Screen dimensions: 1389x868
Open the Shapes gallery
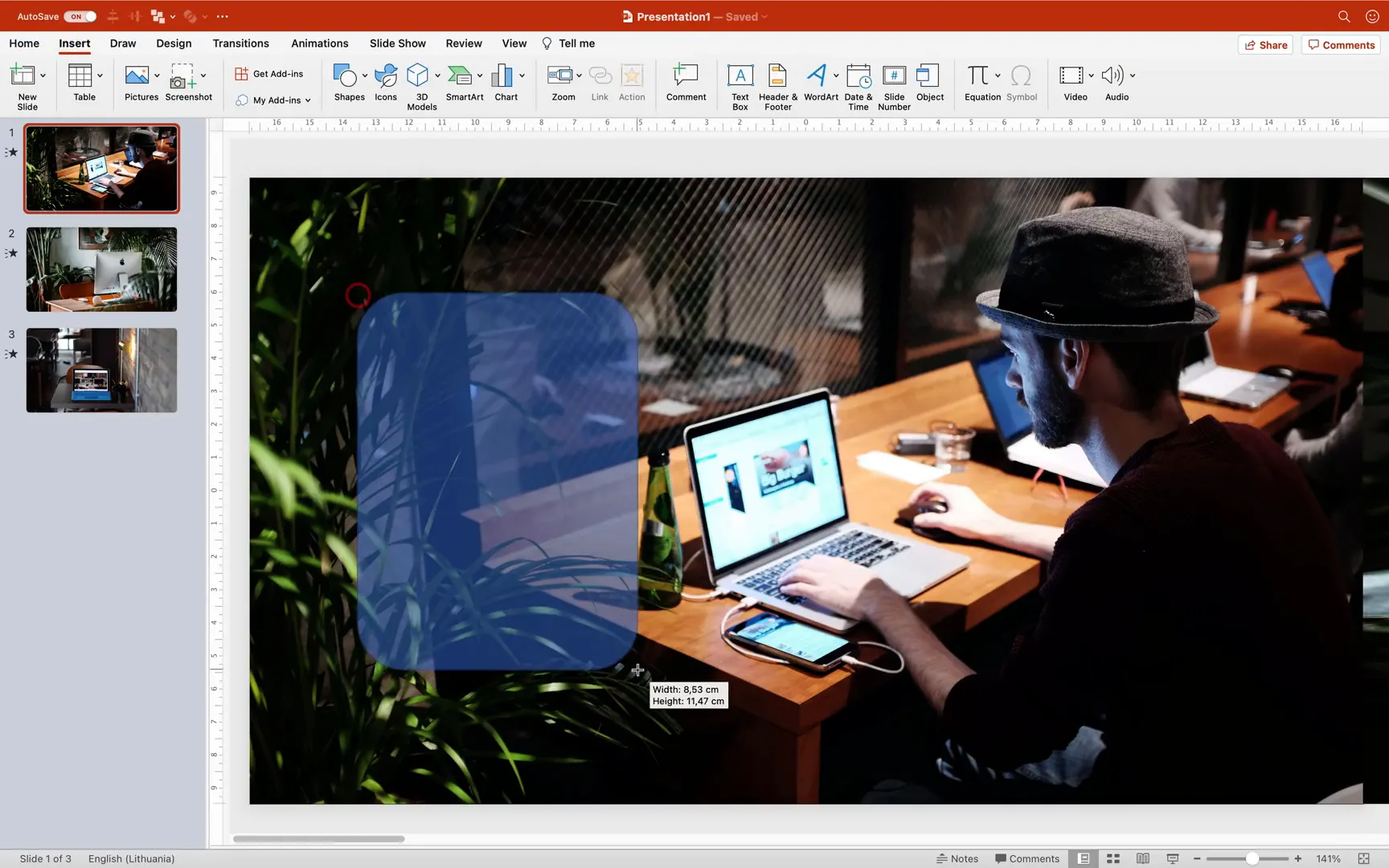pos(347,84)
